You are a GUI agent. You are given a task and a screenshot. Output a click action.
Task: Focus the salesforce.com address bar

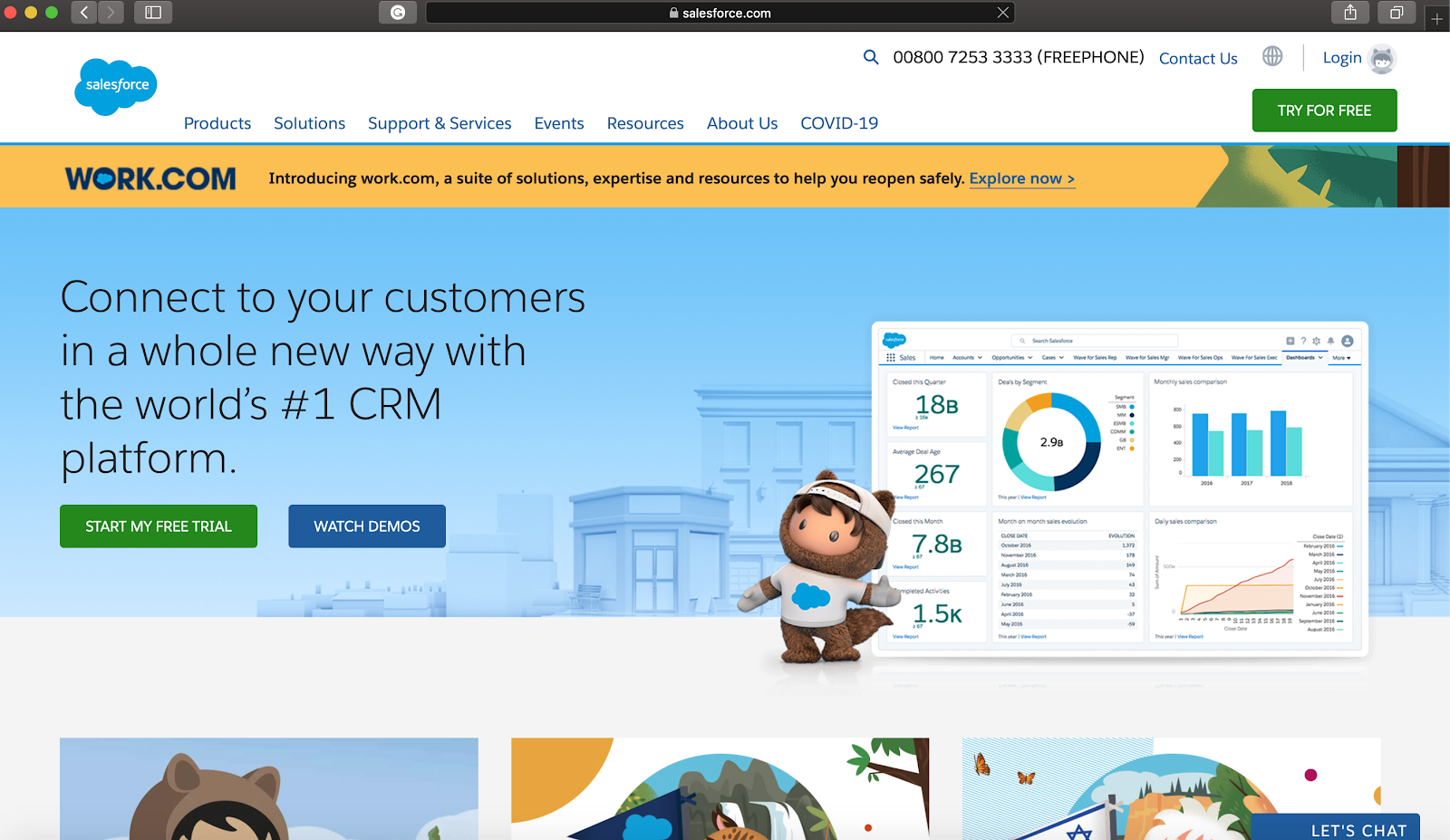point(720,13)
